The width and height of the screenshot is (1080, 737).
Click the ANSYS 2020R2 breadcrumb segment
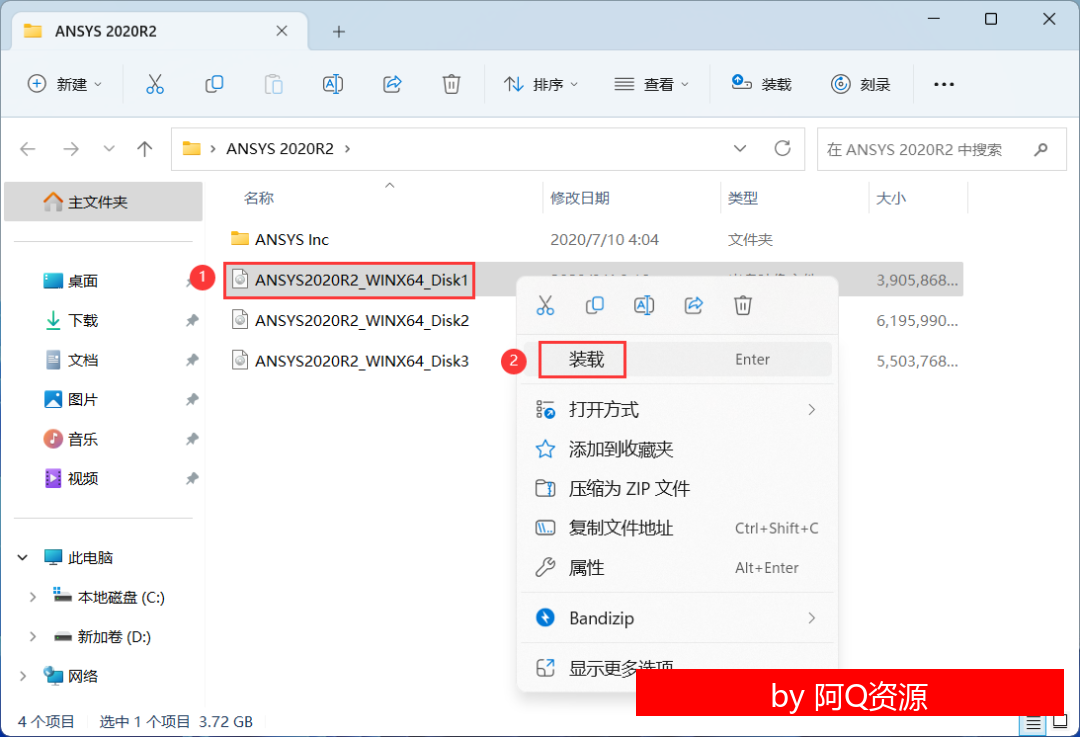[x=280, y=149]
